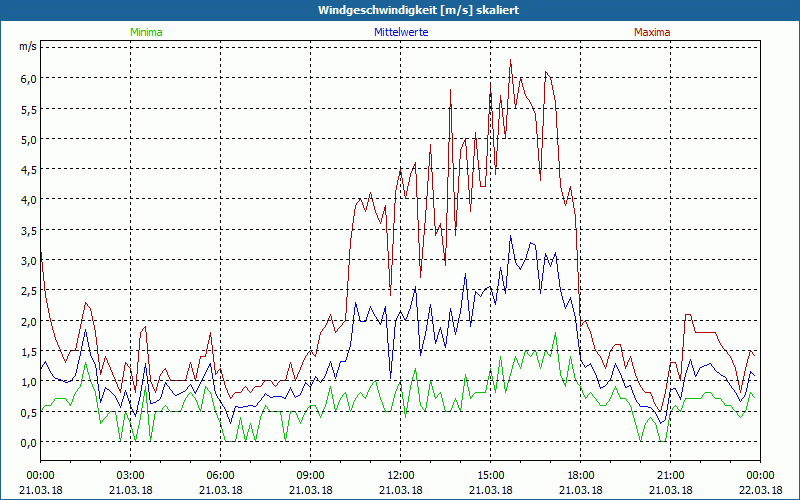The width and height of the screenshot is (800, 500).
Task: Click the 18:00 time axis label
Action: pos(581,476)
